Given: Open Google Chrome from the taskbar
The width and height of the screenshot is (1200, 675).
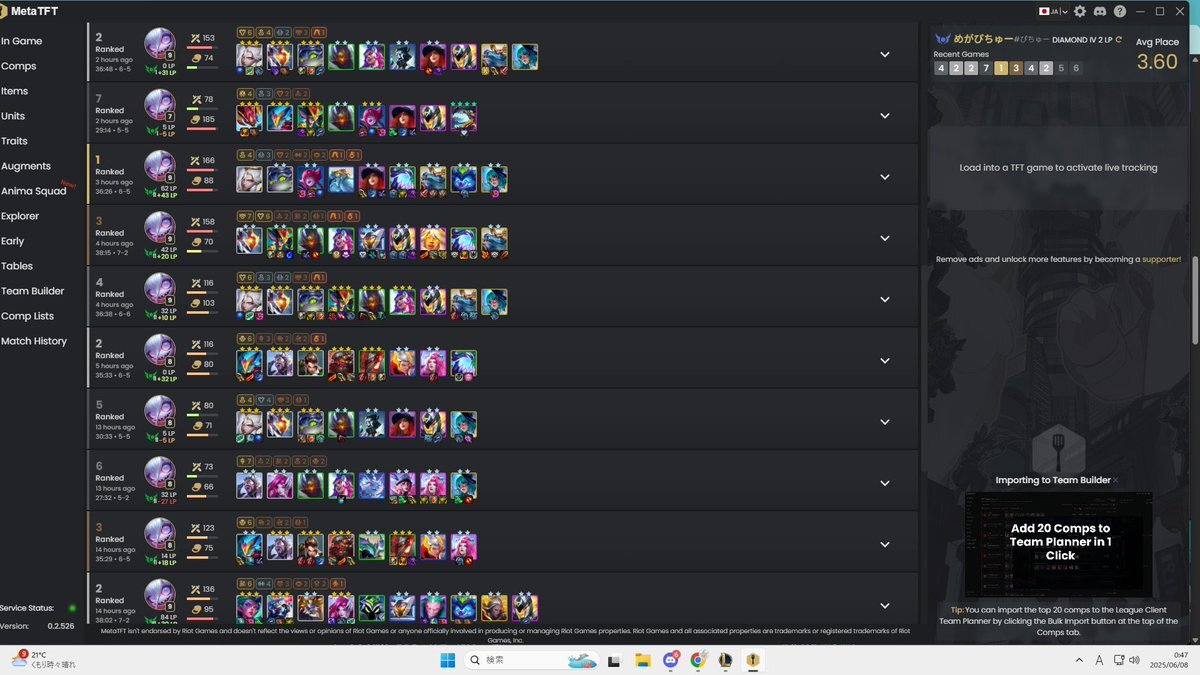Looking at the screenshot, I should [698, 660].
